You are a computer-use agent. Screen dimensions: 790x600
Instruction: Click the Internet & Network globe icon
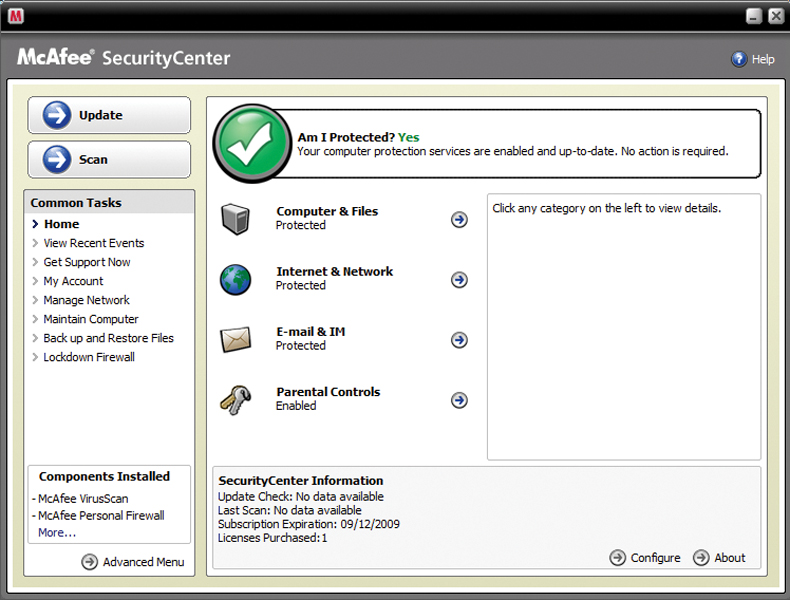[x=235, y=279]
